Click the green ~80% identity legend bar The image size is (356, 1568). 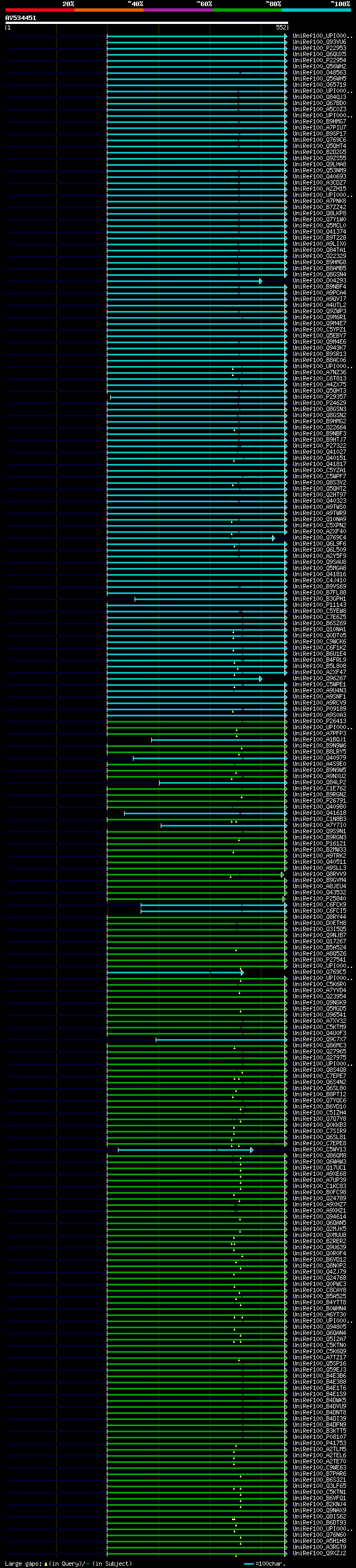point(247,10)
